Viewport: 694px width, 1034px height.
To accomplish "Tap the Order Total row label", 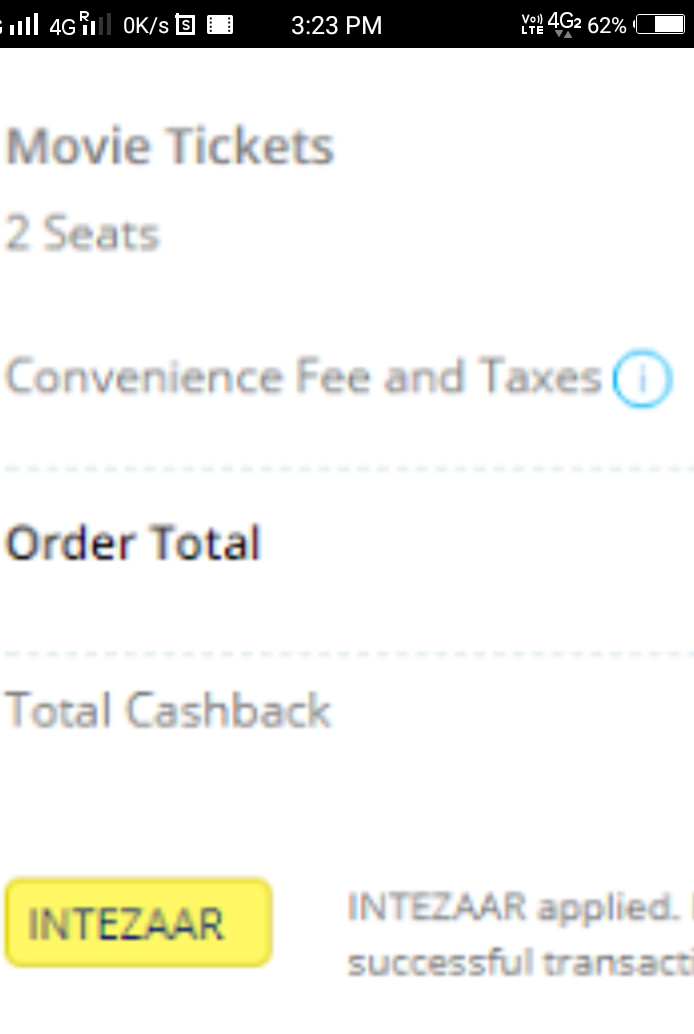I will (x=133, y=543).
